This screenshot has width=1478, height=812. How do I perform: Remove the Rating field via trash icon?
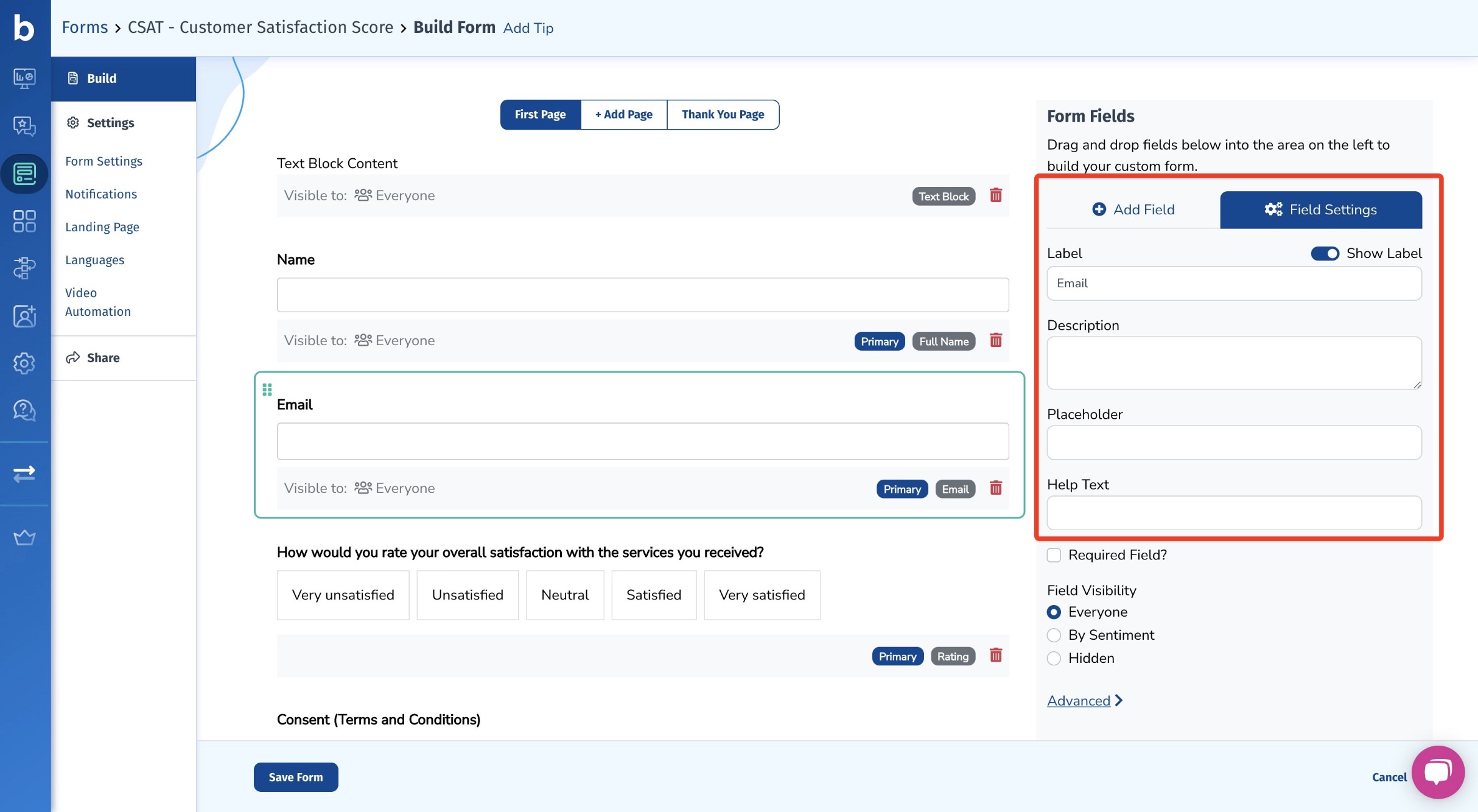995,656
